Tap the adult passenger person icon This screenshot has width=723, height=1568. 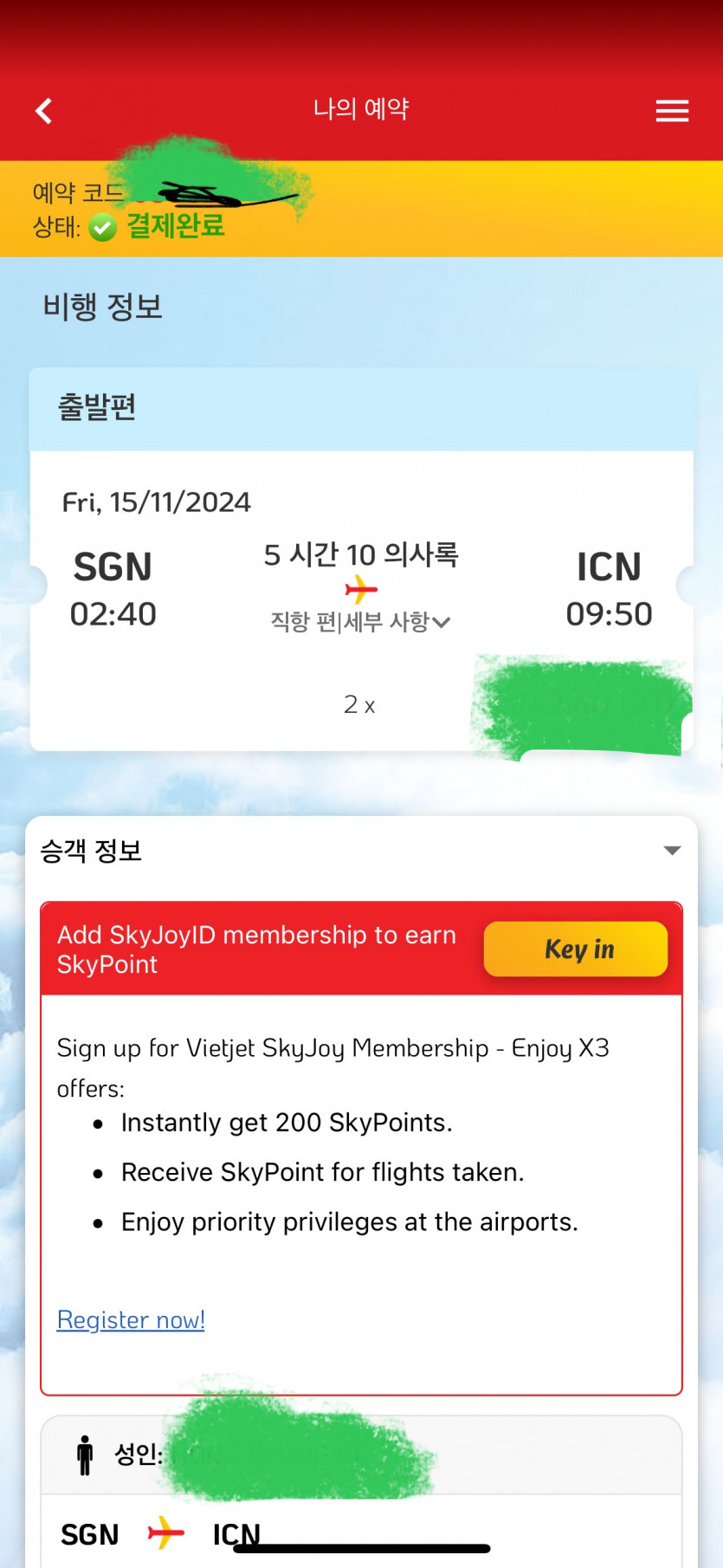(85, 1455)
